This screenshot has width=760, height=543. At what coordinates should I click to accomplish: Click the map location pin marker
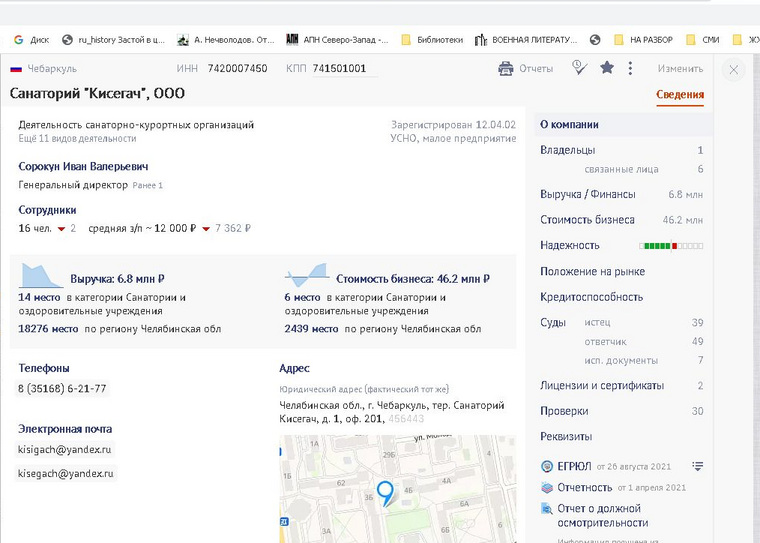coord(385,494)
